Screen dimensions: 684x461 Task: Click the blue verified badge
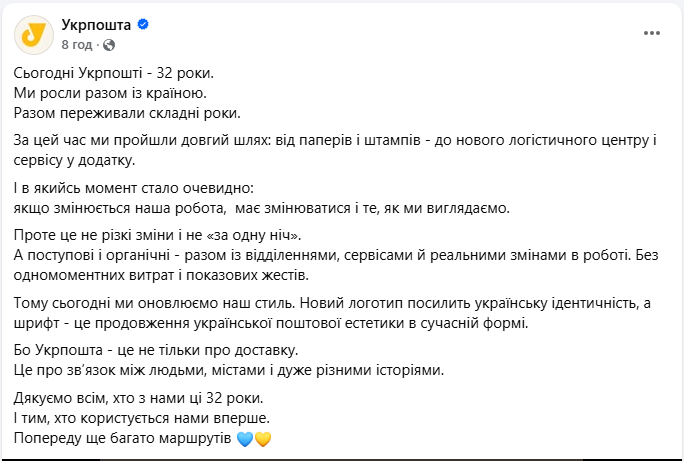click(143, 24)
